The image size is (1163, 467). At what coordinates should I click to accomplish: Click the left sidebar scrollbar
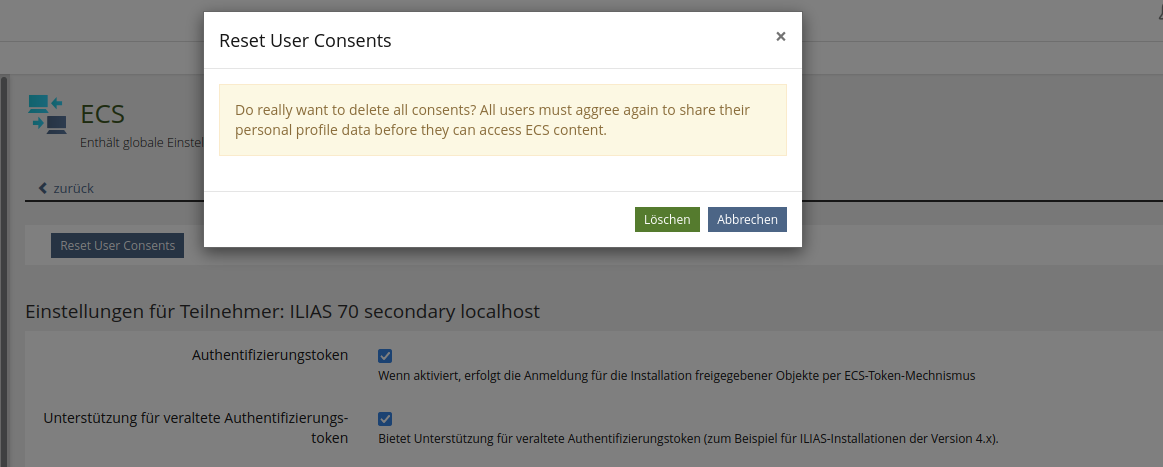coord(4,270)
